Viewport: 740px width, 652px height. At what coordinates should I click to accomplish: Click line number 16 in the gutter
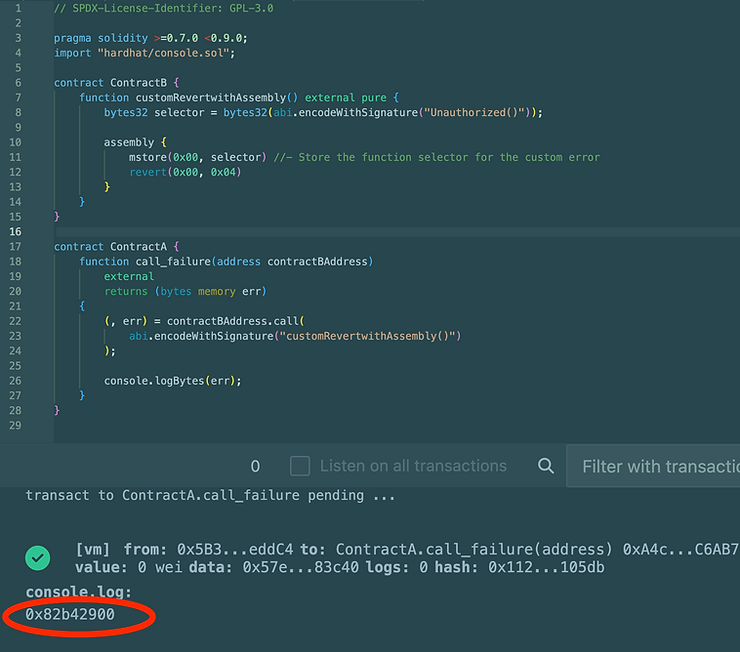pyautogui.click(x=15, y=231)
